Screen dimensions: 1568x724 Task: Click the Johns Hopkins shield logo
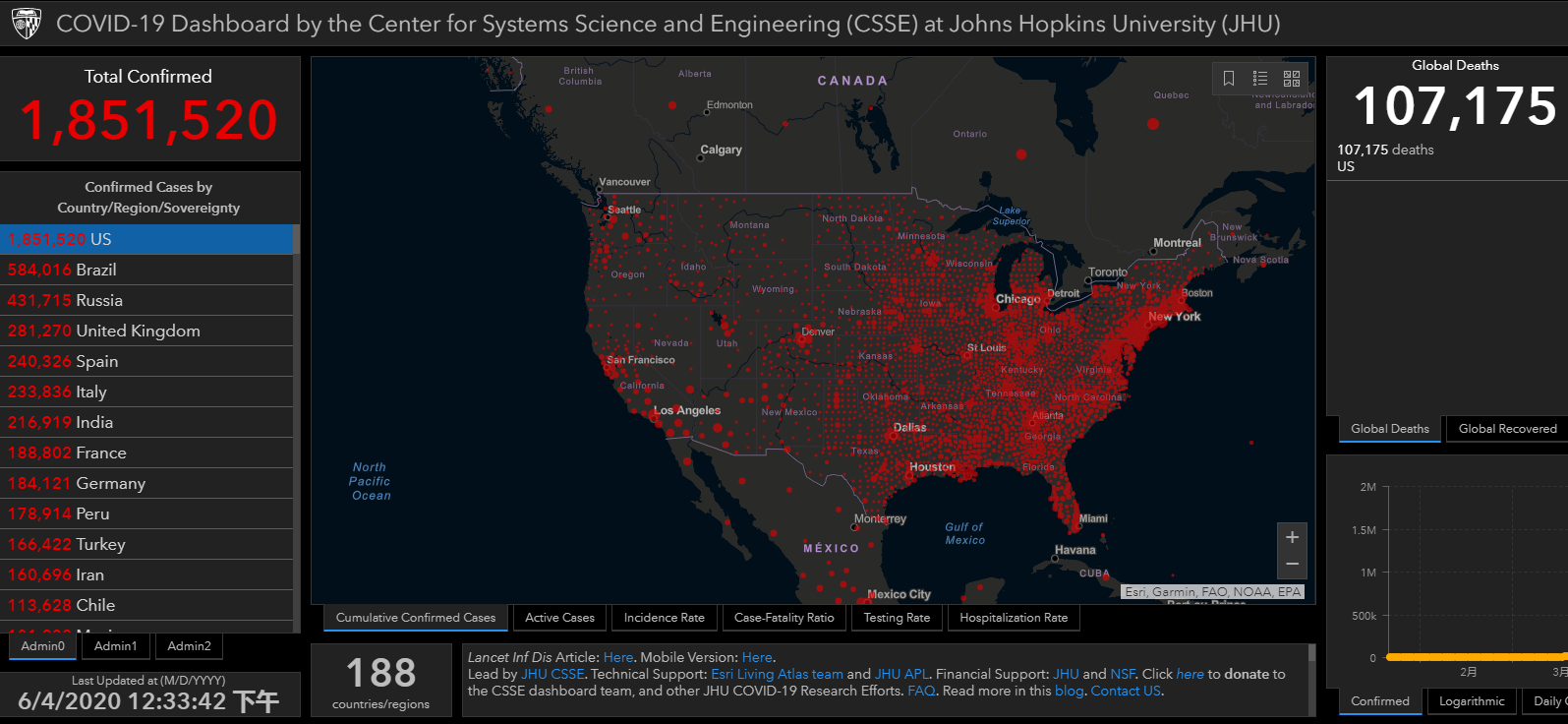point(27,24)
